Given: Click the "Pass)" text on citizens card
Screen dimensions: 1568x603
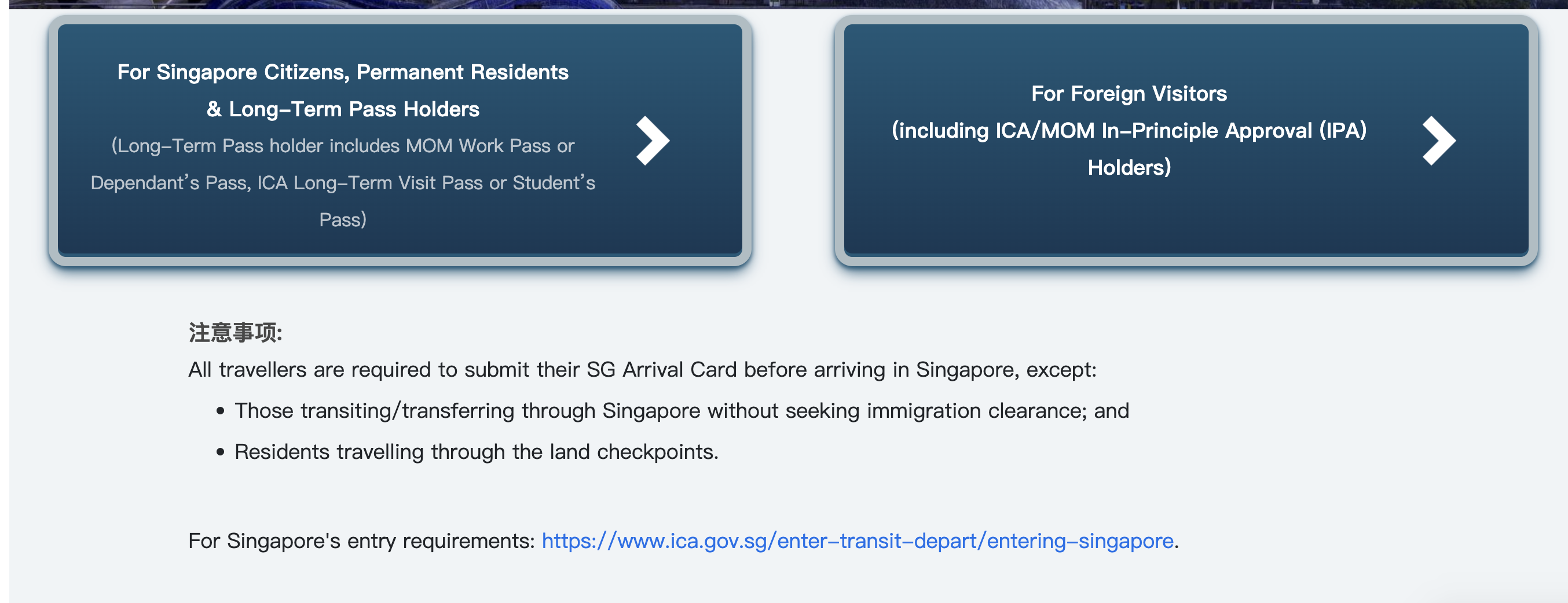Looking at the screenshot, I should click(343, 220).
